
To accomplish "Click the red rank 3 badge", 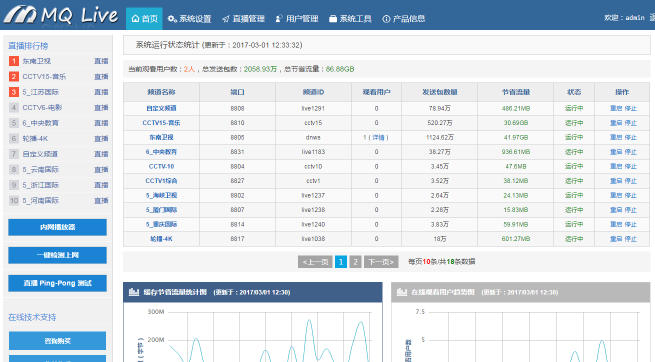I will (x=14, y=92).
